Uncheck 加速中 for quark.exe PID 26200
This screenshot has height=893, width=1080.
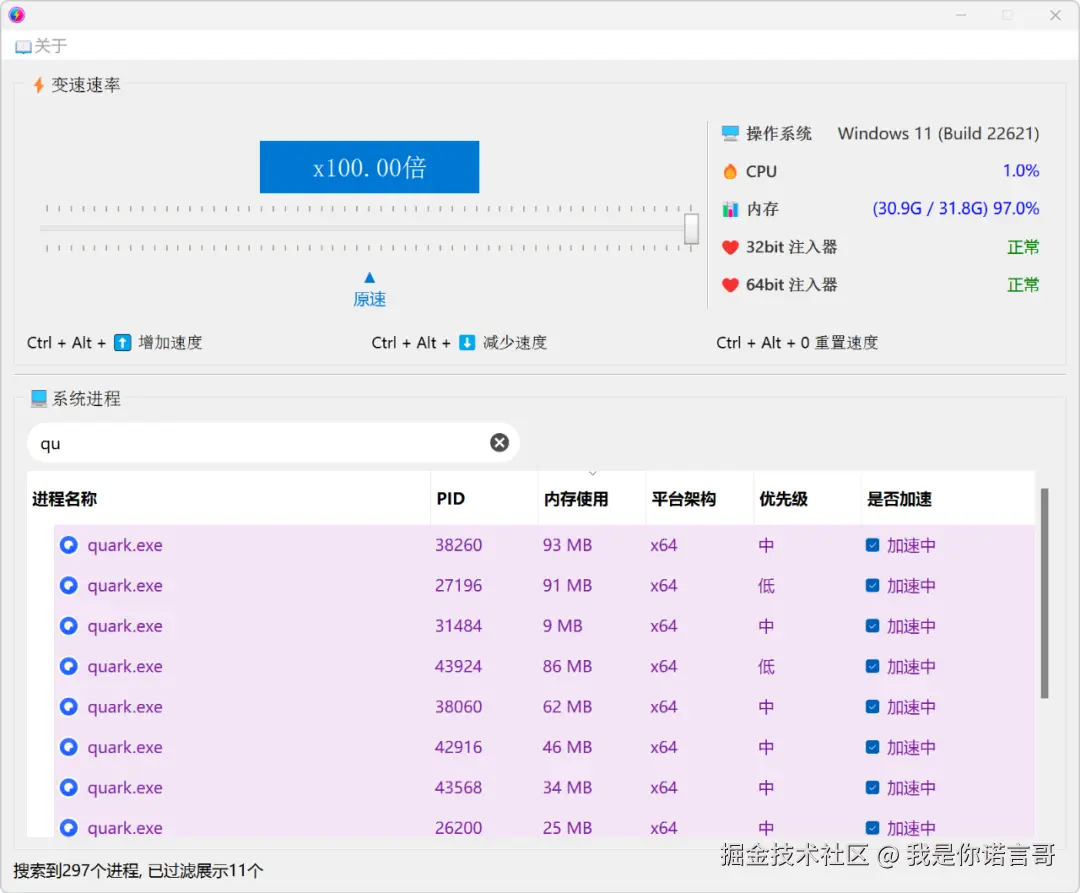coord(872,828)
